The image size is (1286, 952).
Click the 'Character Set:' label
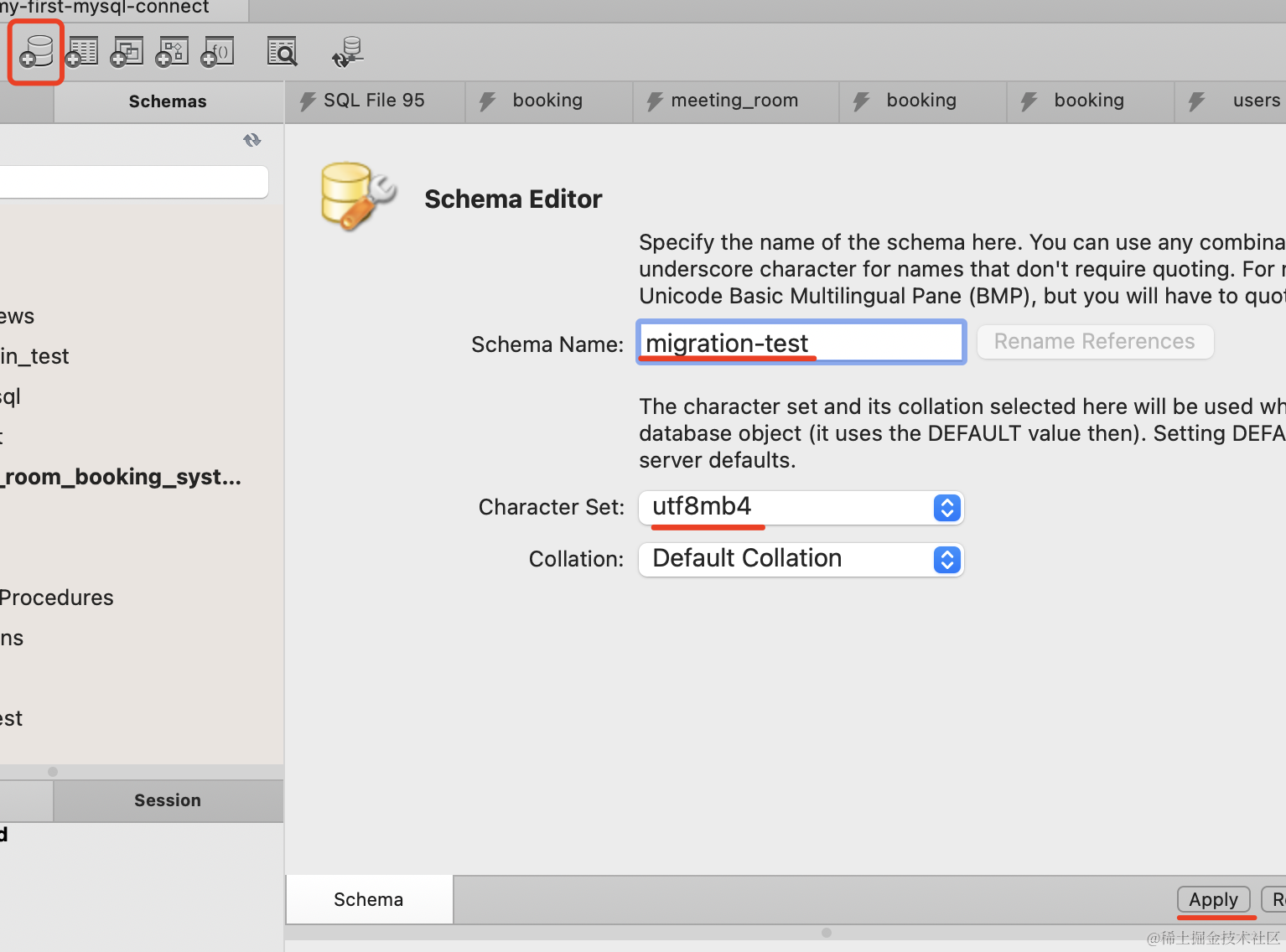[552, 507]
